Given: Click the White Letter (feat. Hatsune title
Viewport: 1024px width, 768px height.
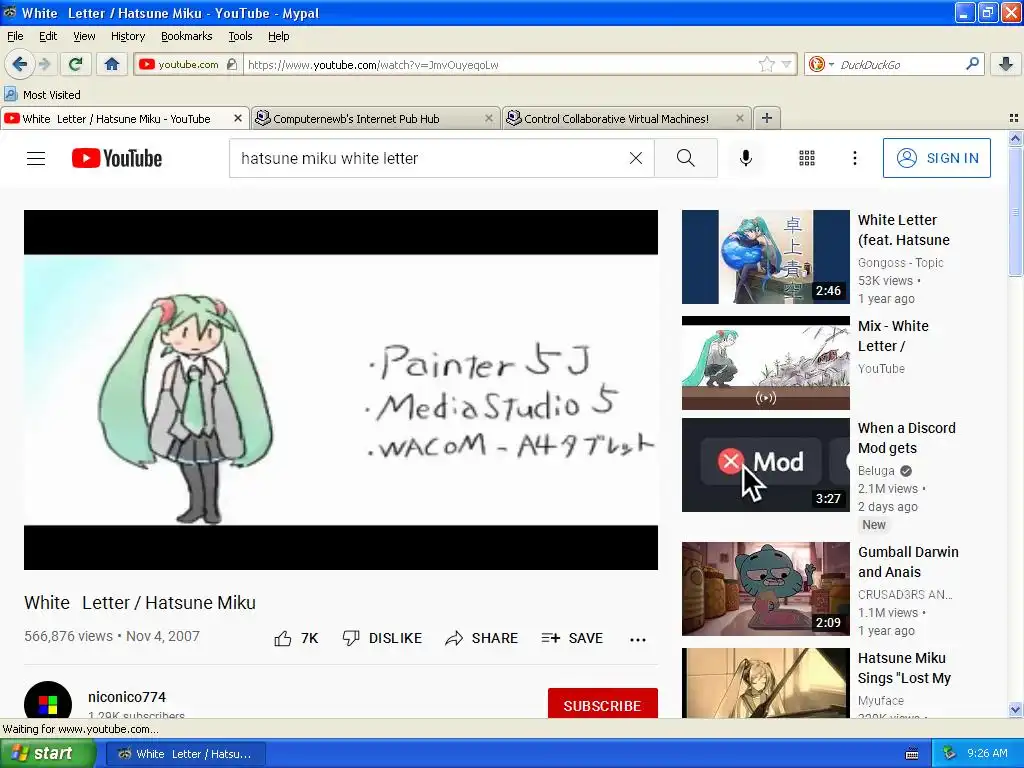Looking at the screenshot, I should point(904,230).
